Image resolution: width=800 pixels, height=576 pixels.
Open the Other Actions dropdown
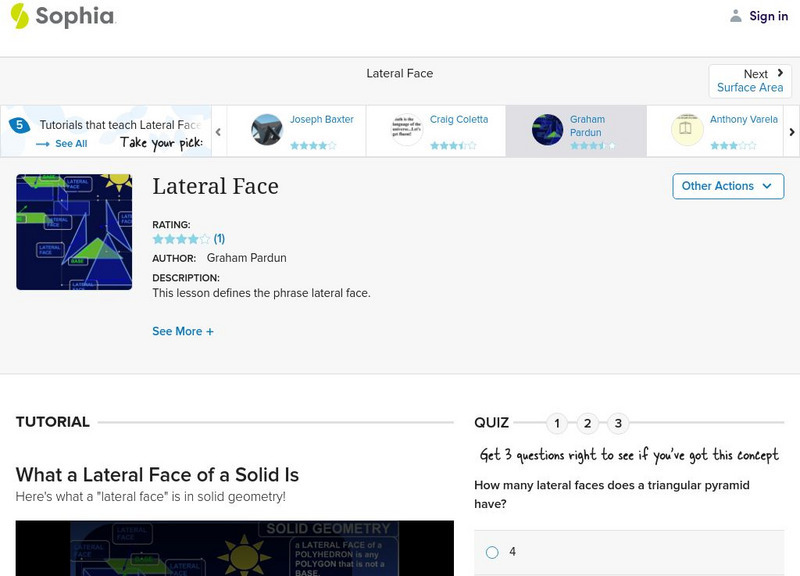(x=727, y=186)
